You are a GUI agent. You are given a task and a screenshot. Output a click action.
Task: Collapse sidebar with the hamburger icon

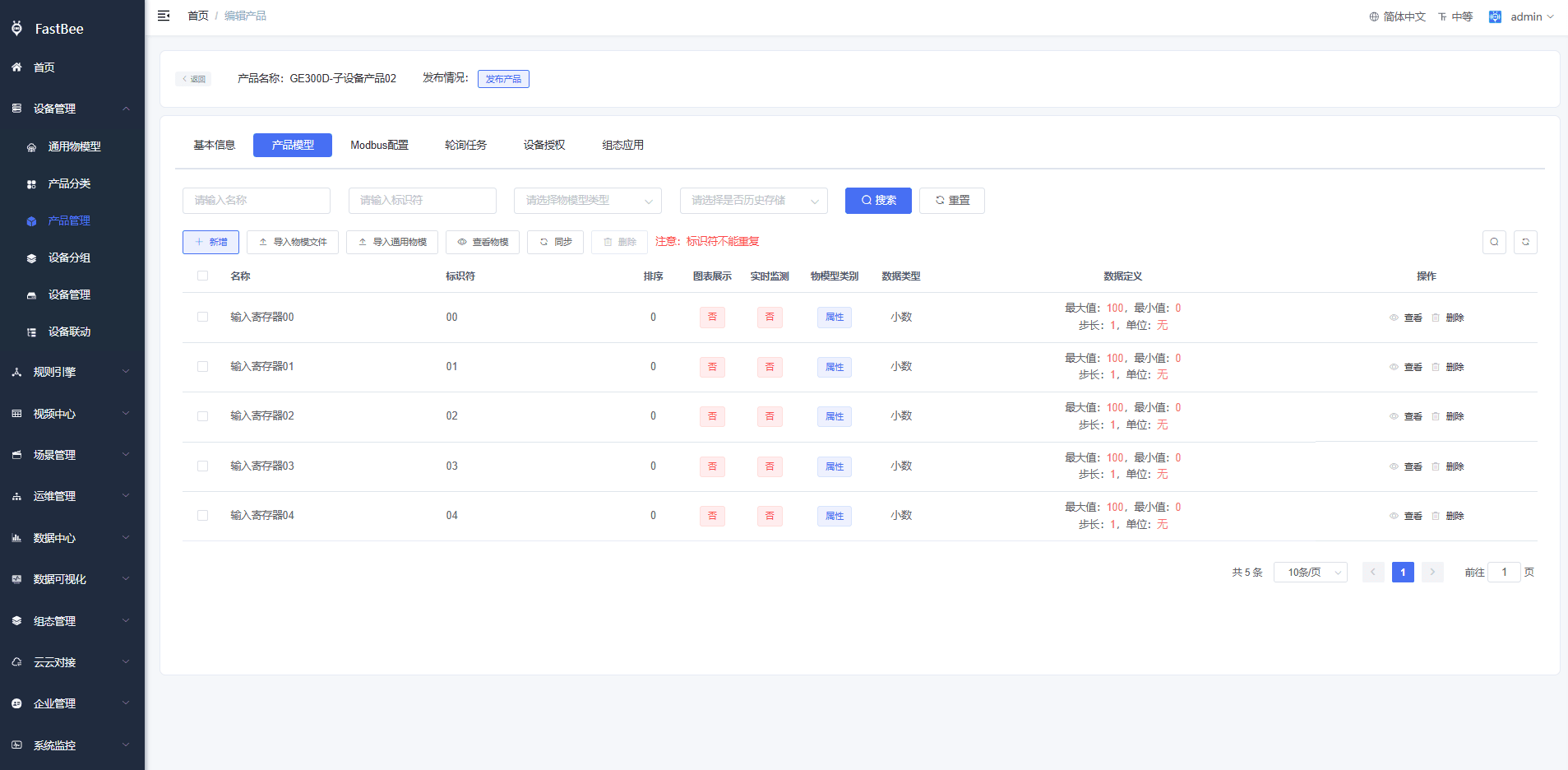point(164,16)
